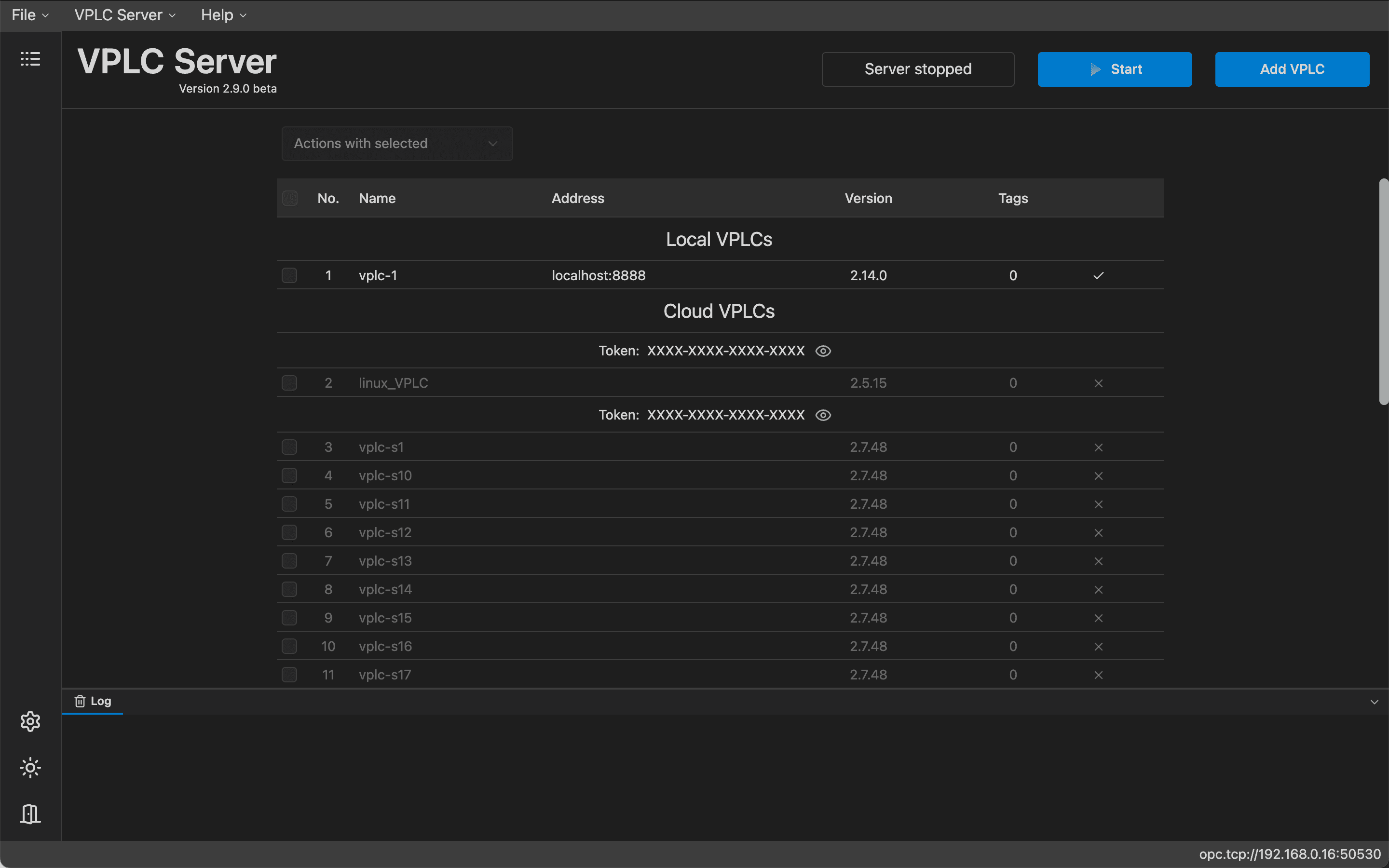Click the X icon on linux_VPLC row
This screenshot has width=1389, height=868.
click(1099, 383)
